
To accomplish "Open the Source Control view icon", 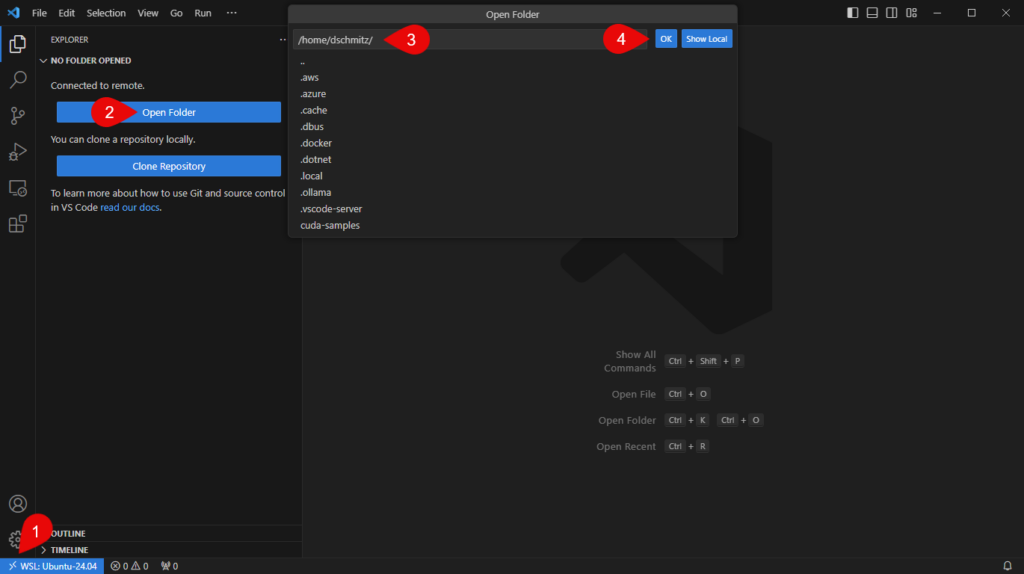I will [x=18, y=116].
